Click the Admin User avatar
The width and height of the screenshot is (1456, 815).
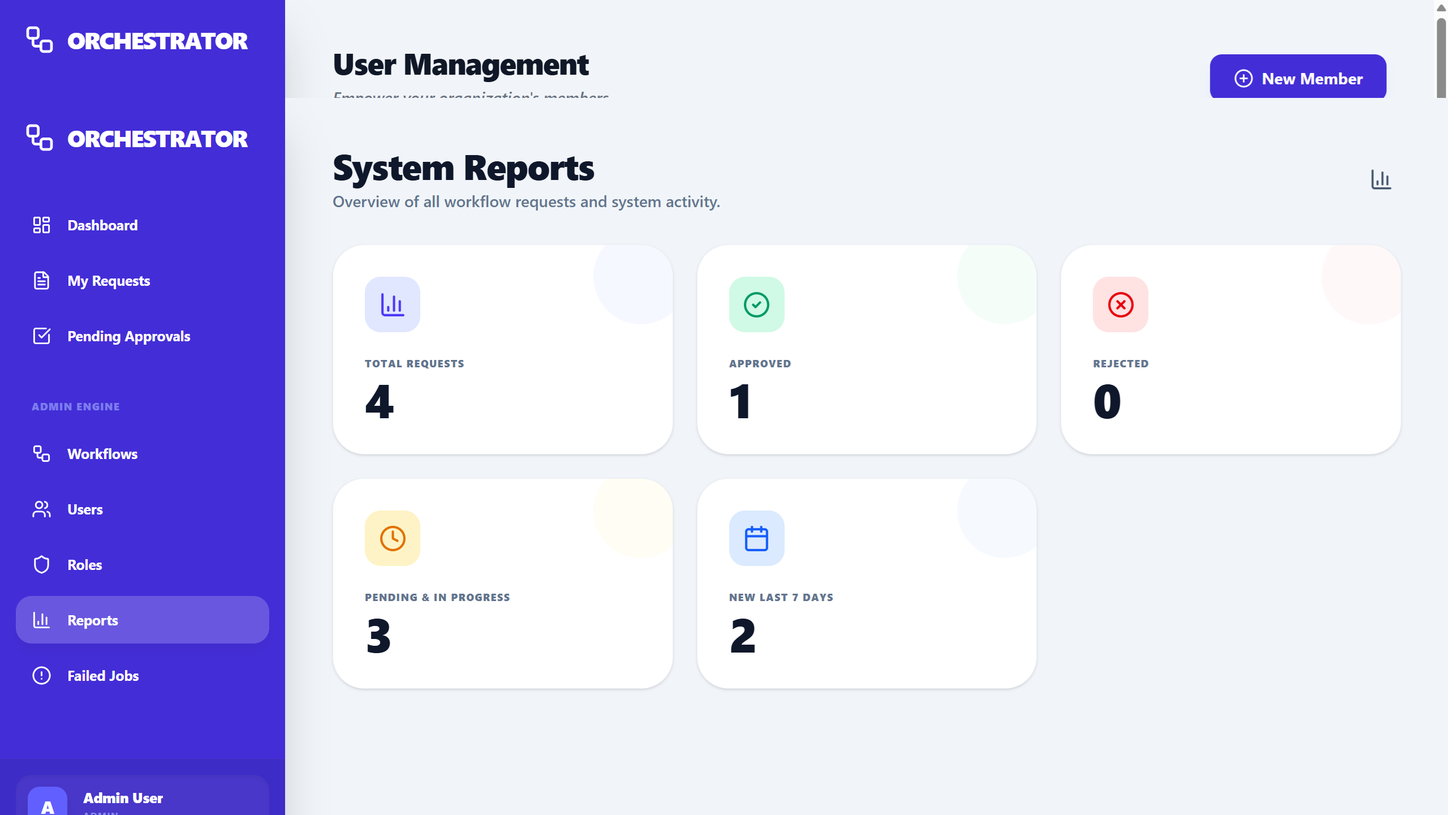pos(48,804)
